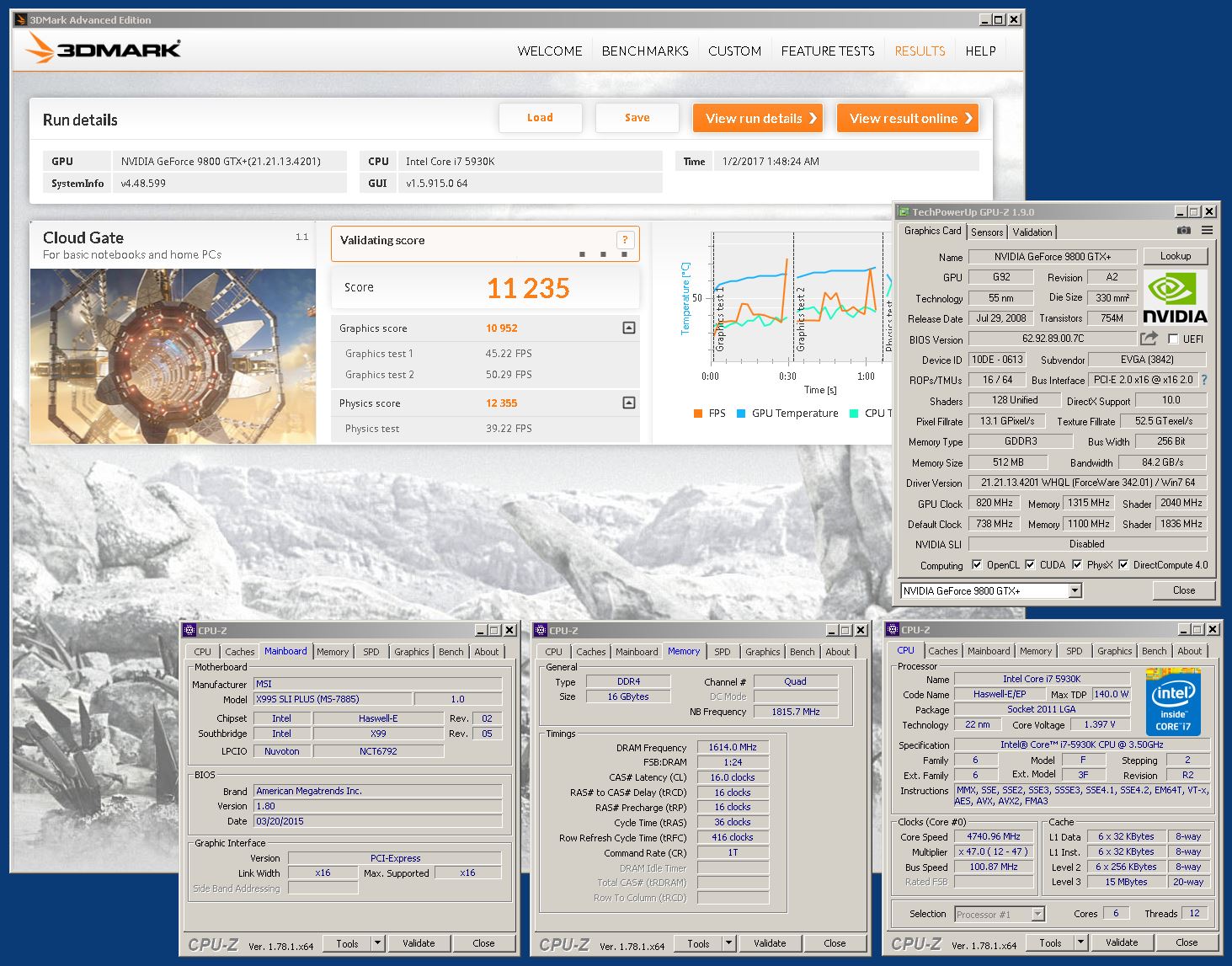This screenshot has width=1232, height=966.
Task: Click the Lookup button in GPU-Z
Action: (x=1176, y=256)
